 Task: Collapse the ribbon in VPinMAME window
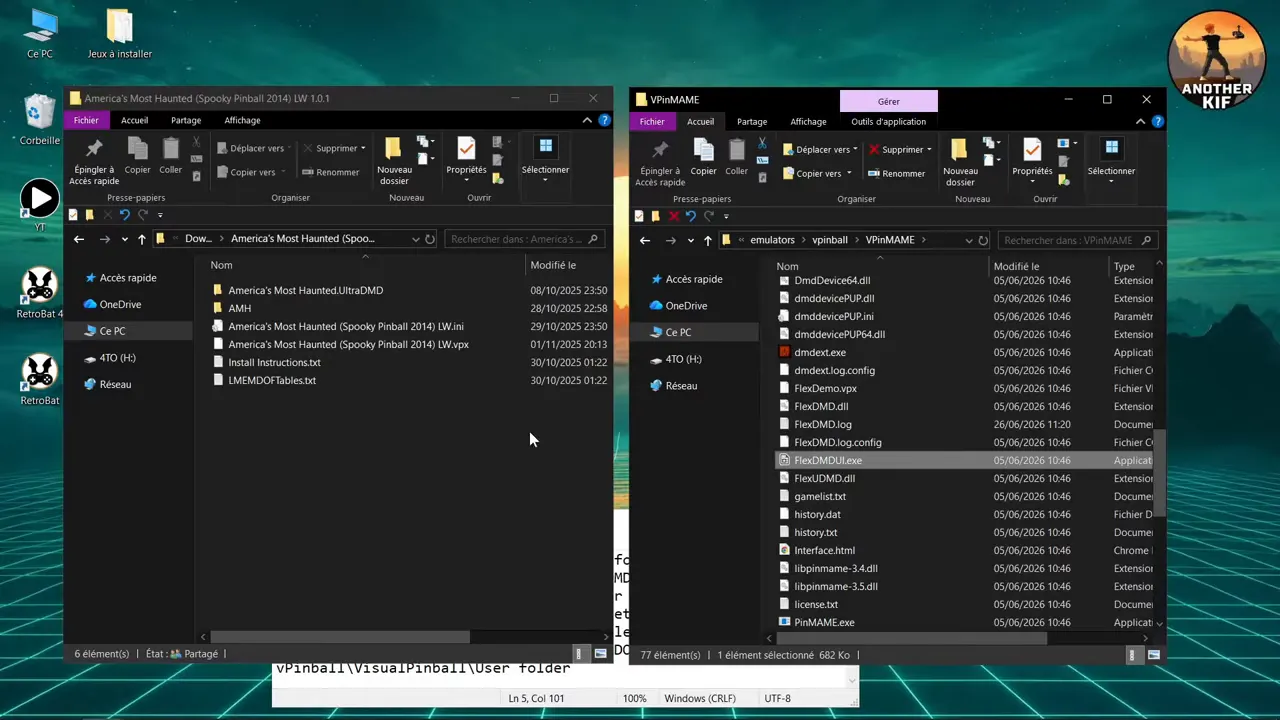(x=1141, y=121)
